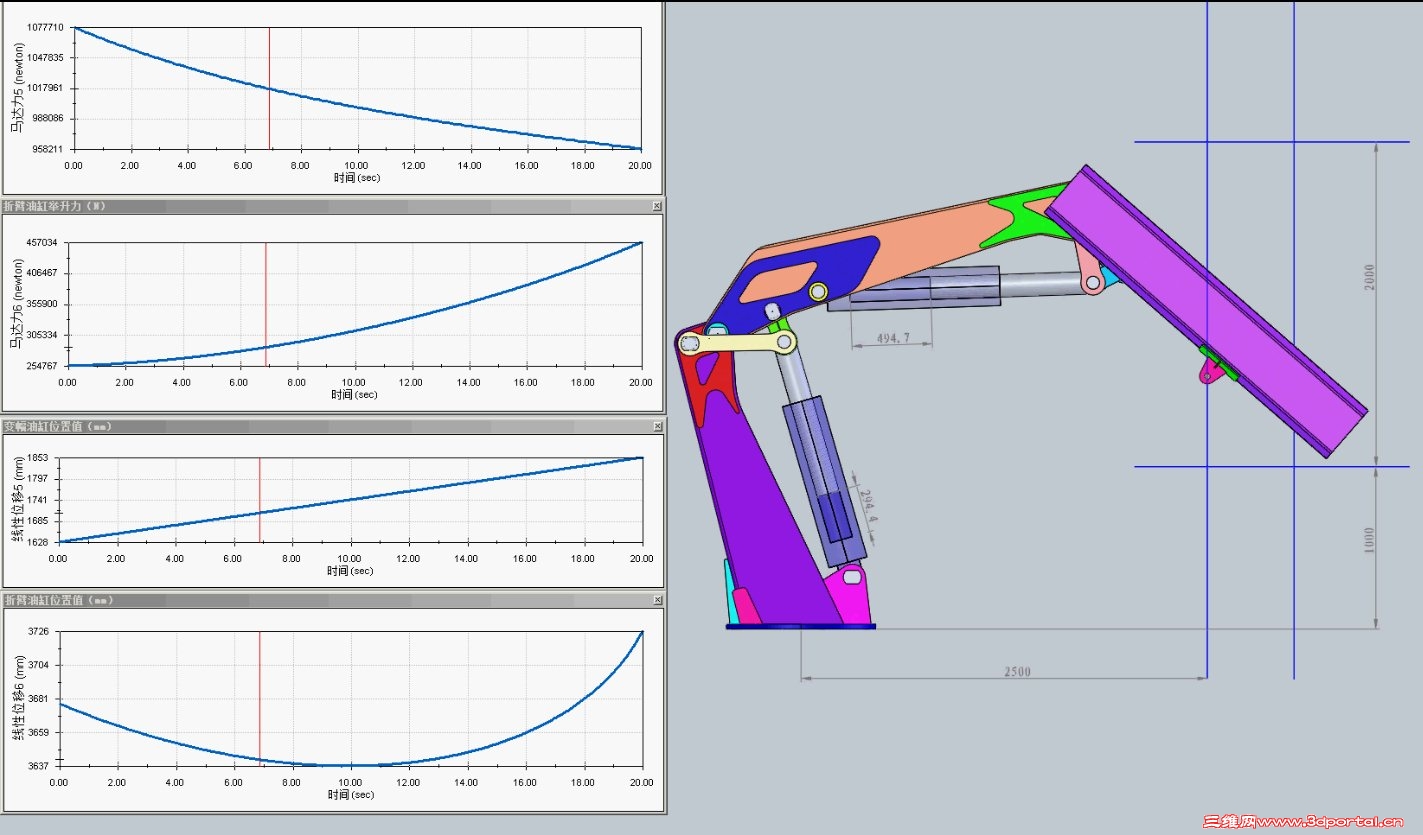The image size is (1423, 835).
Task: Click the red time cursor in 马达力6 chart
Action: tap(266, 304)
